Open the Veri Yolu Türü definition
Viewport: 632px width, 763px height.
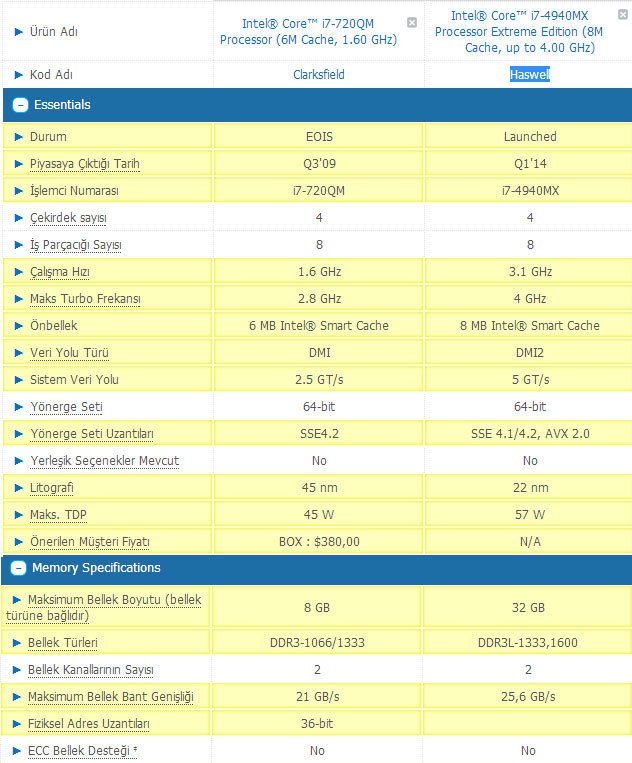coord(69,353)
